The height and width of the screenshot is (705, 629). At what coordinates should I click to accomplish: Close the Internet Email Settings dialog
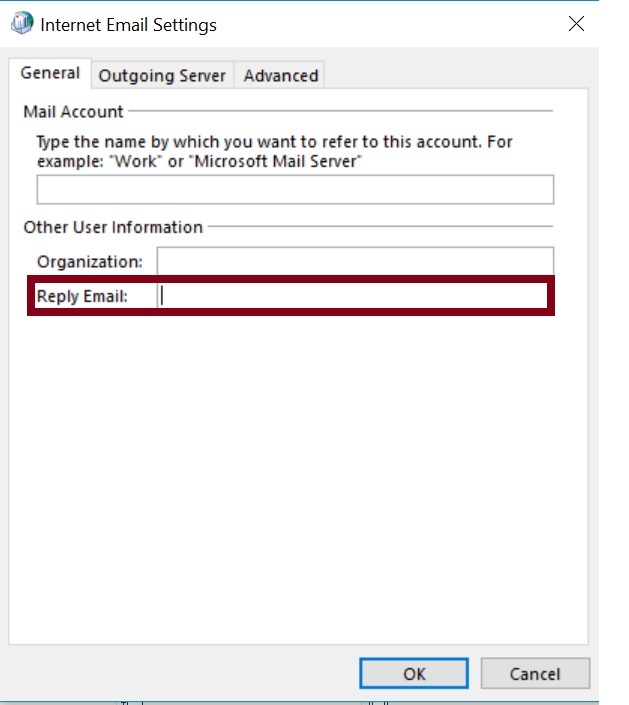576,24
